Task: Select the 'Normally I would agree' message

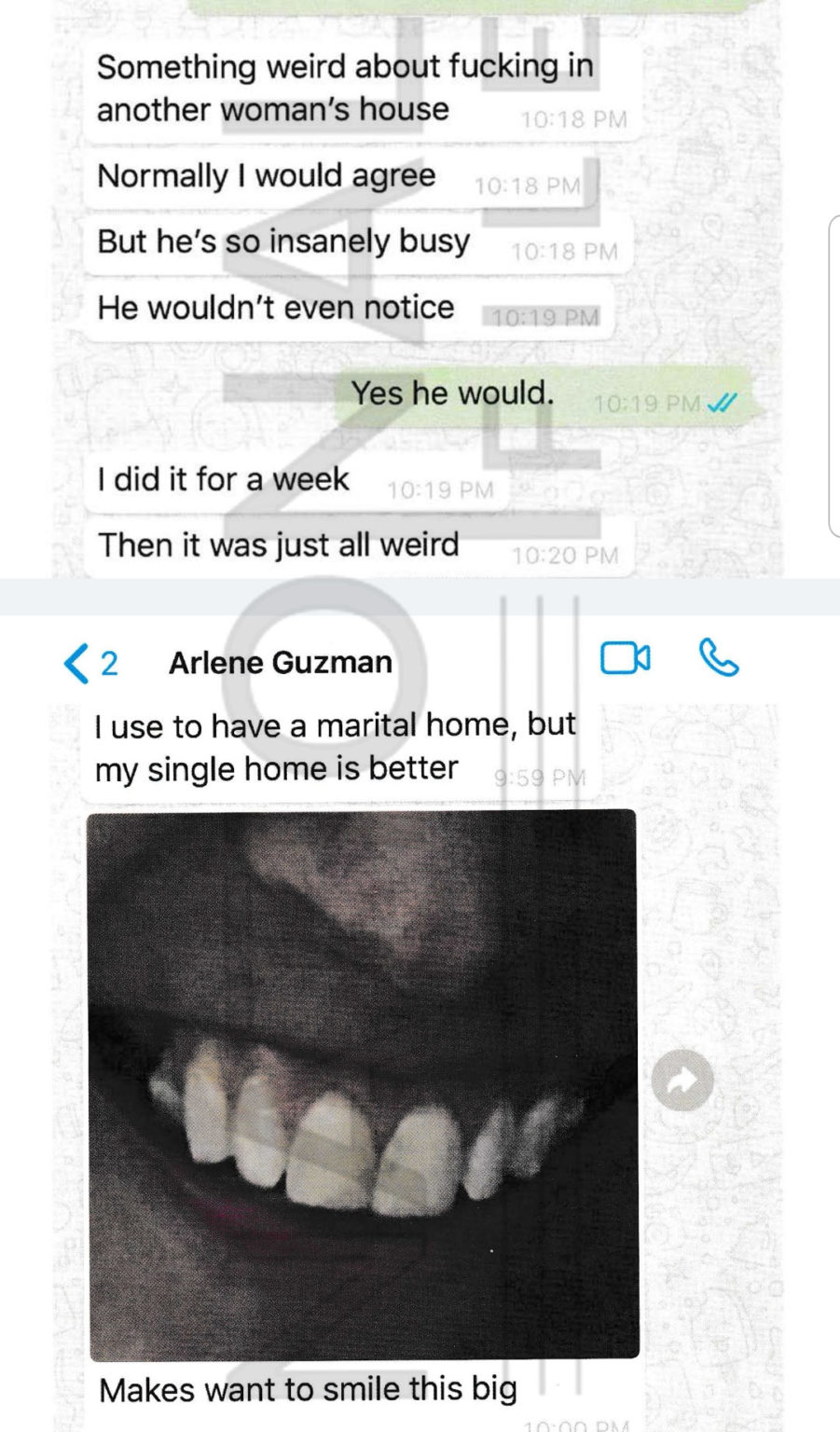Action: pyautogui.click(x=340, y=180)
